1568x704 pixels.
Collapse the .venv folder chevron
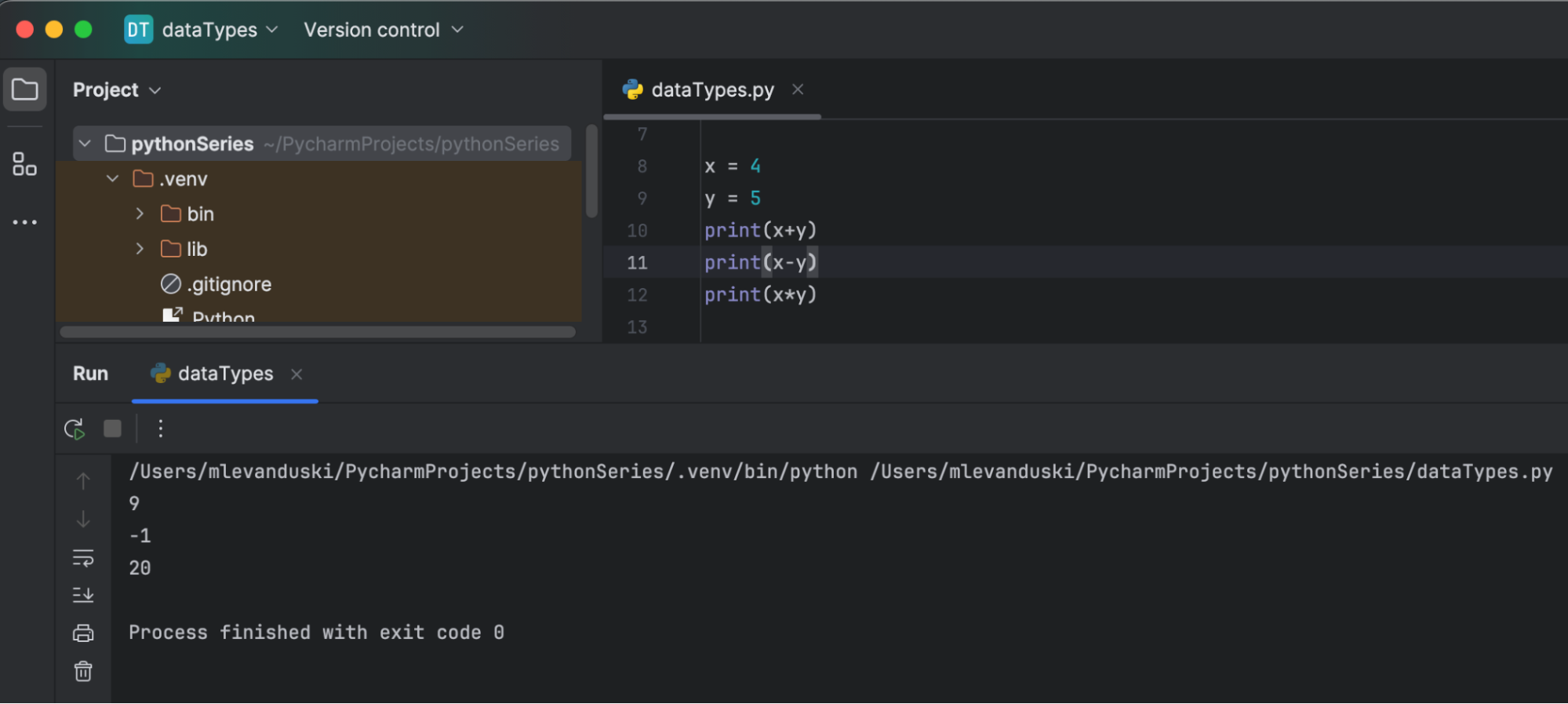tap(112, 179)
